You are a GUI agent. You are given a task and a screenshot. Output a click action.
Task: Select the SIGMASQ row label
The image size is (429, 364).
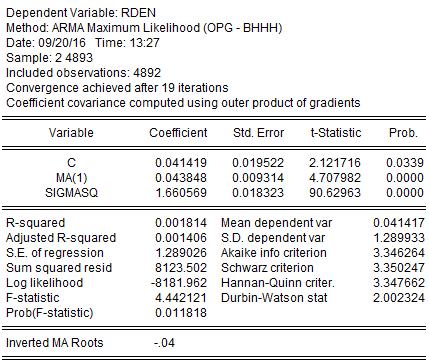[x=71, y=193]
